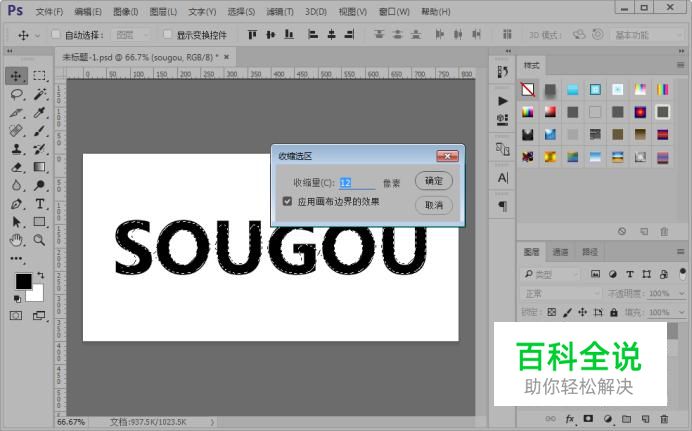Close the 未标题-1.psd document tab
Screen dimensions: 692x431
pyautogui.click(x=226, y=57)
